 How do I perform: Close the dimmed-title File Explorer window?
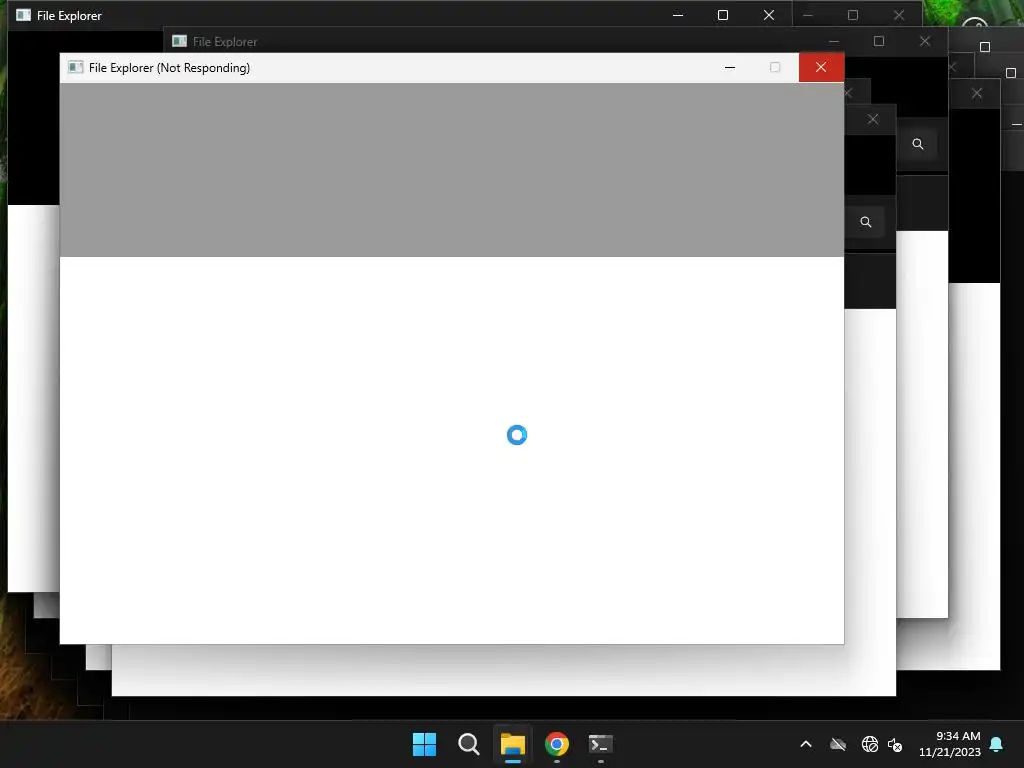click(925, 41)
